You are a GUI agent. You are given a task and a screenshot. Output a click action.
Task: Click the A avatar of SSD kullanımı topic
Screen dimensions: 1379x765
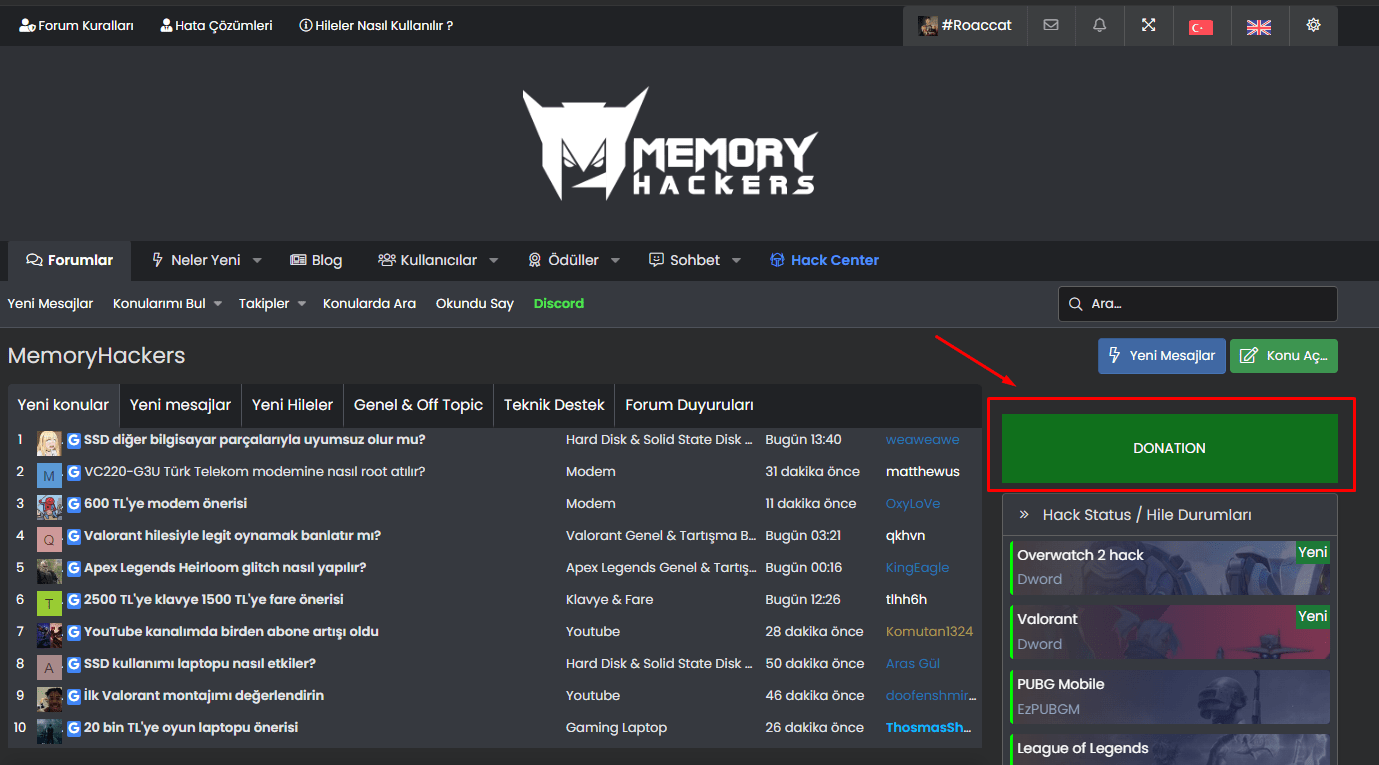49,667
